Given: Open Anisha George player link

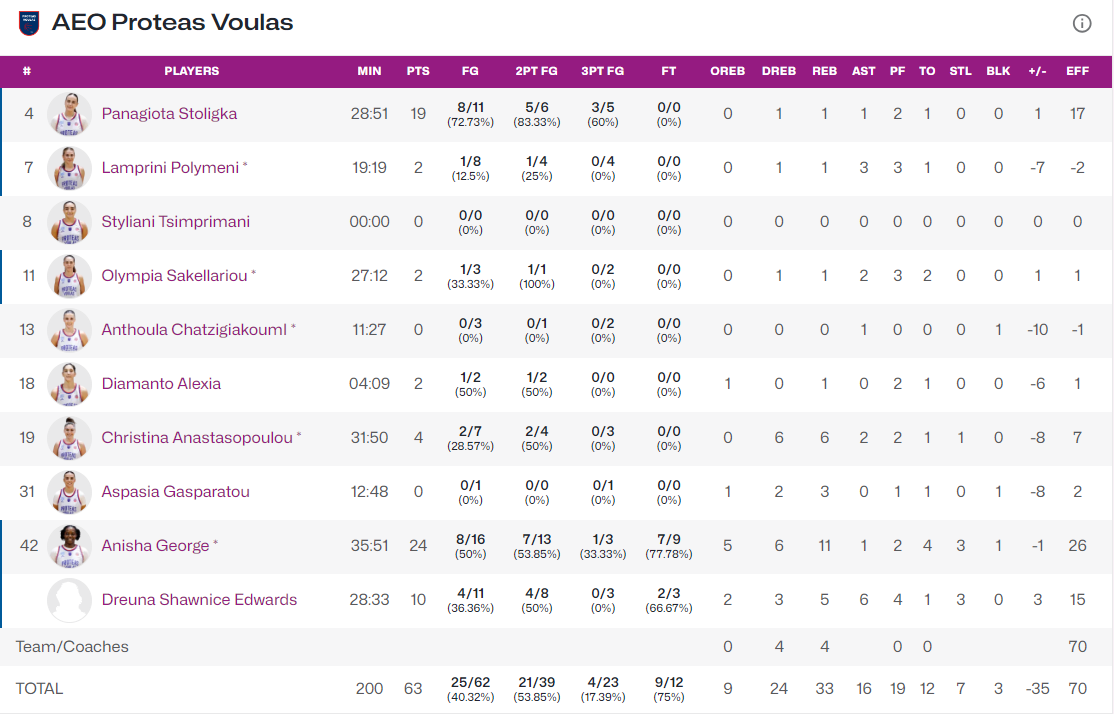Looking at the screenshot, I should (x=155, y=546).
